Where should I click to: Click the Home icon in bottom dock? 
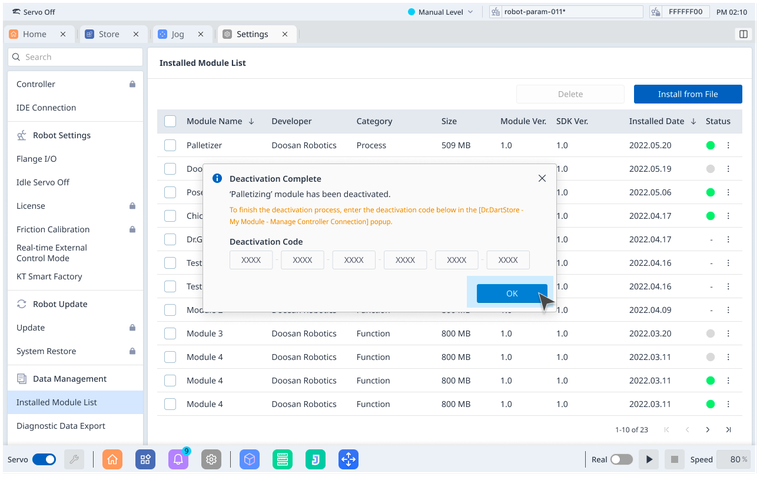coord(112,459)
